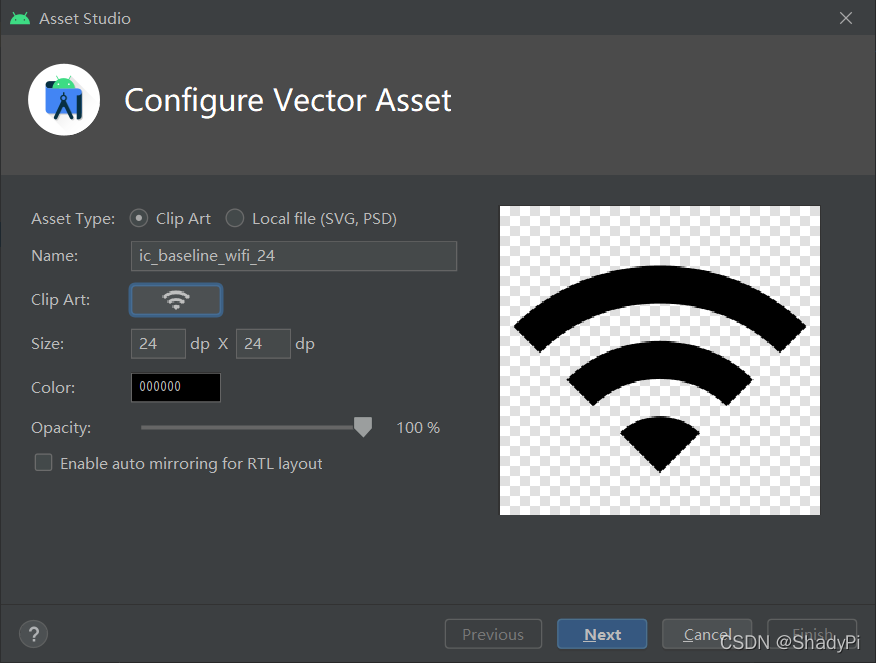
Task: Click the wifi vector preview image
Action: tap(660, 360)
